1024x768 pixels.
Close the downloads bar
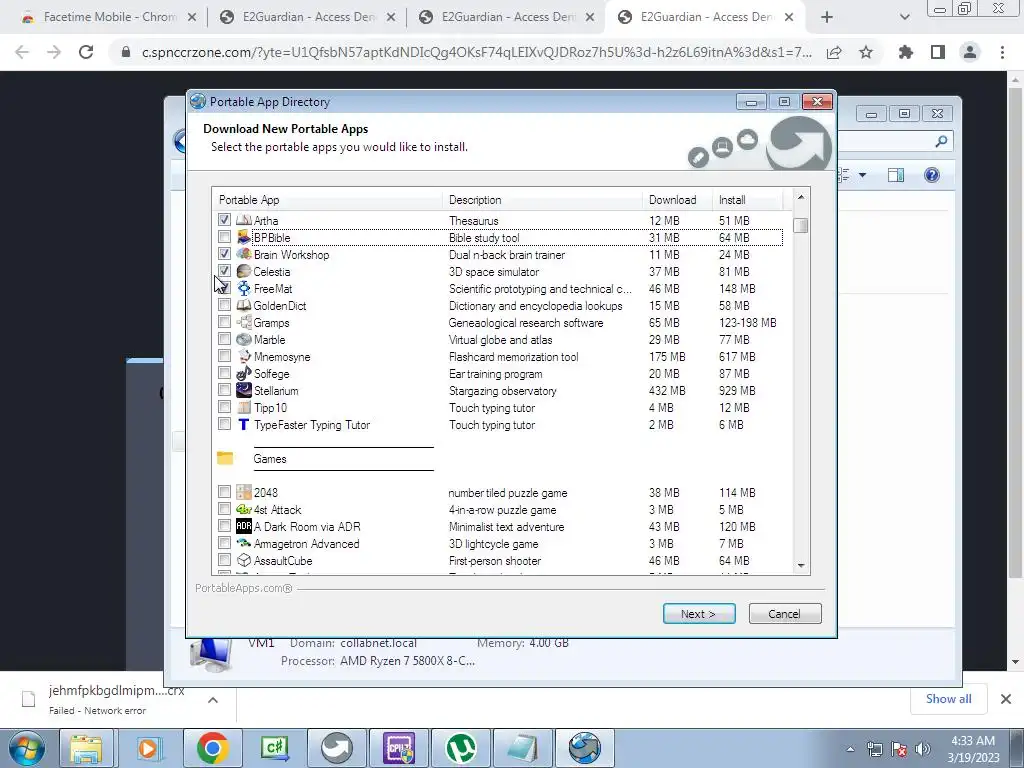click(x=1006, y=699)
